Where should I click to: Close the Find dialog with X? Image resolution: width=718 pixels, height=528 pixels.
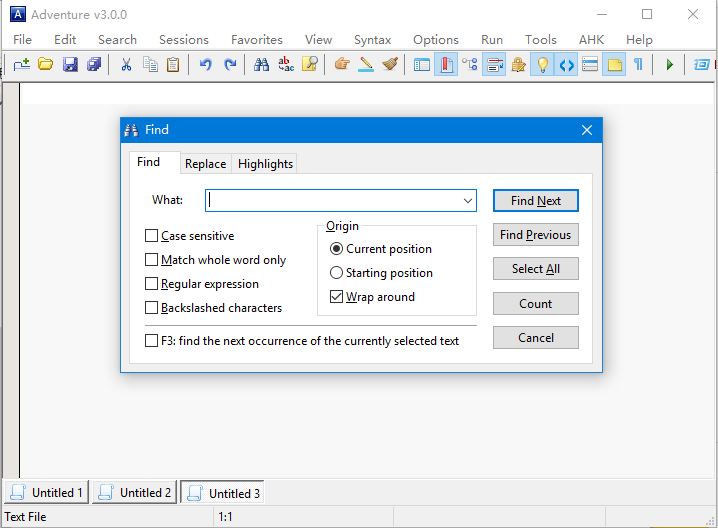(x=587, y=130)
